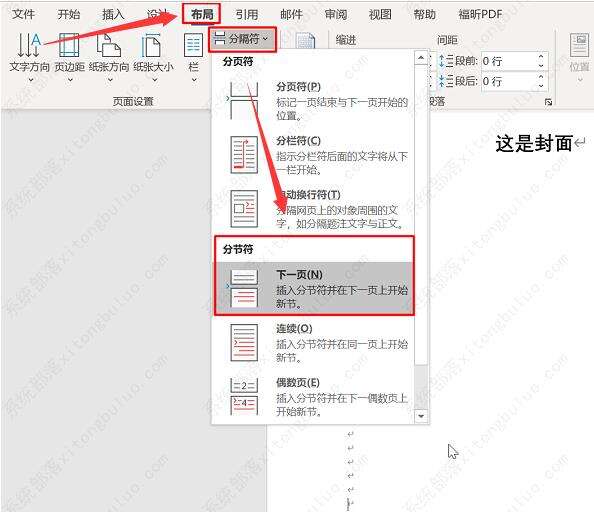Select 下一页(N) section break option
Viewport: 594px width, 512px height.
point(313,289)
